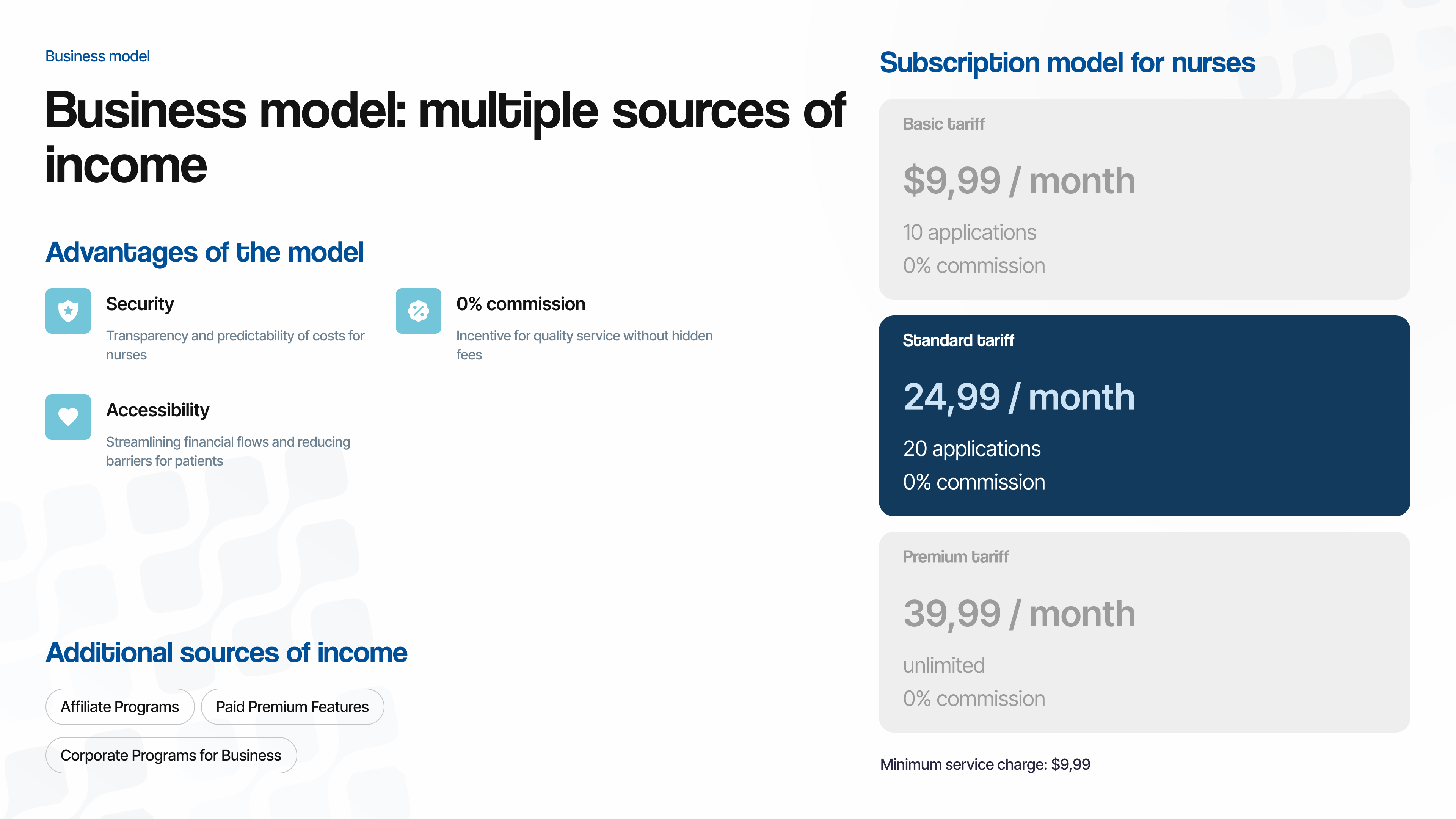Click Corporate Programs for Business pill

click(171, 755)
